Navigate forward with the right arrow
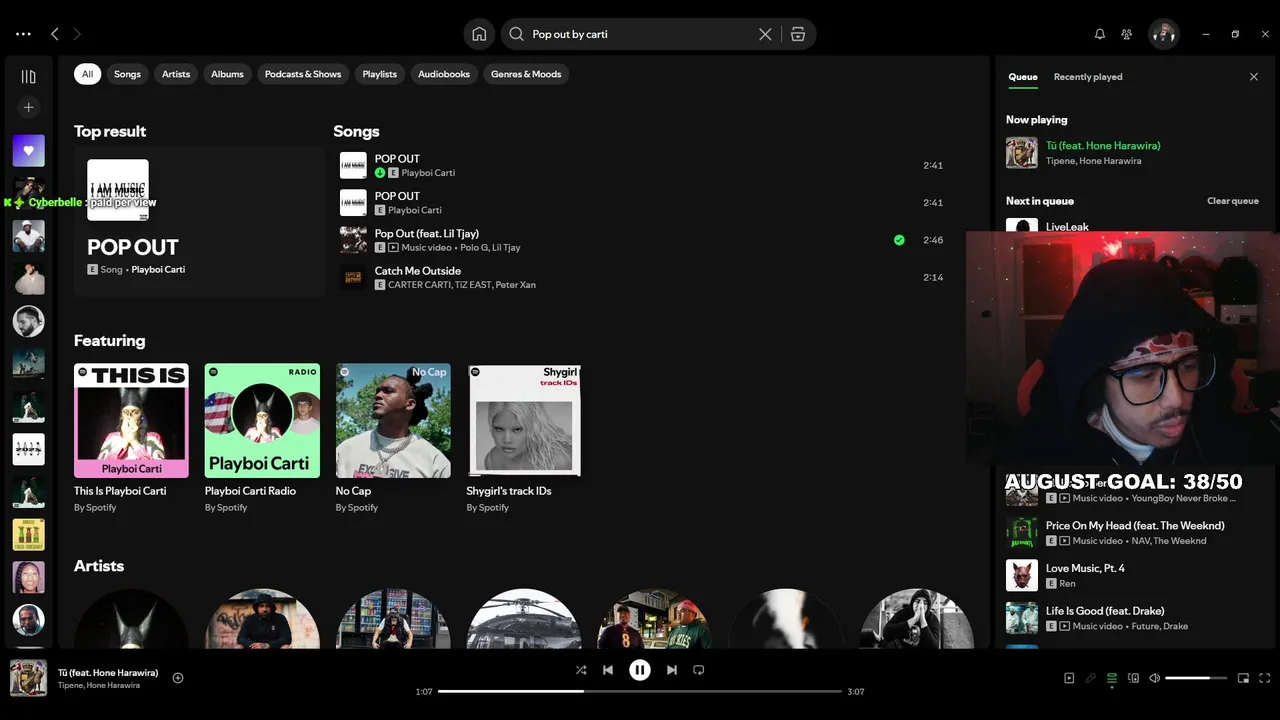Viewport: 1280px width, 720px height. (77, 34)
